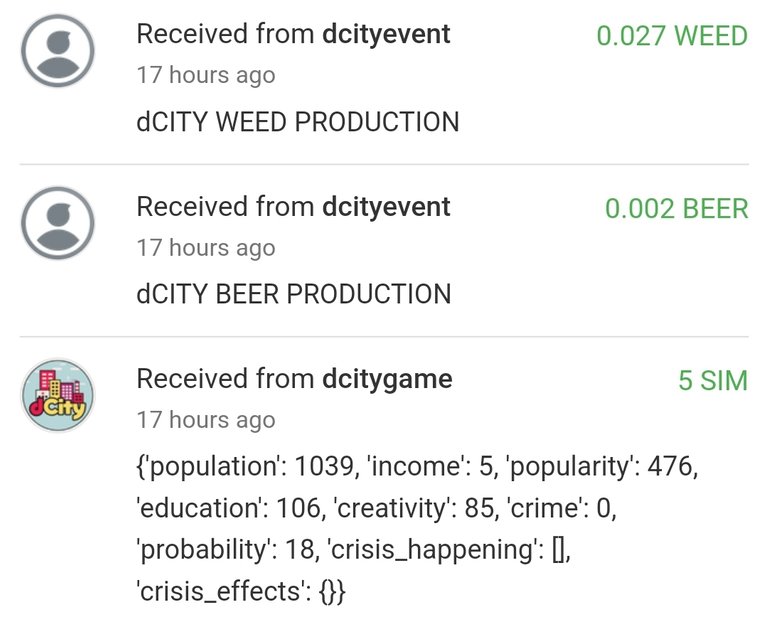Image resolution: width=768 pixels, height=618 pixels.
Task: Click the avatar icon beside the BEER transaction
Action: click(58, 223)
